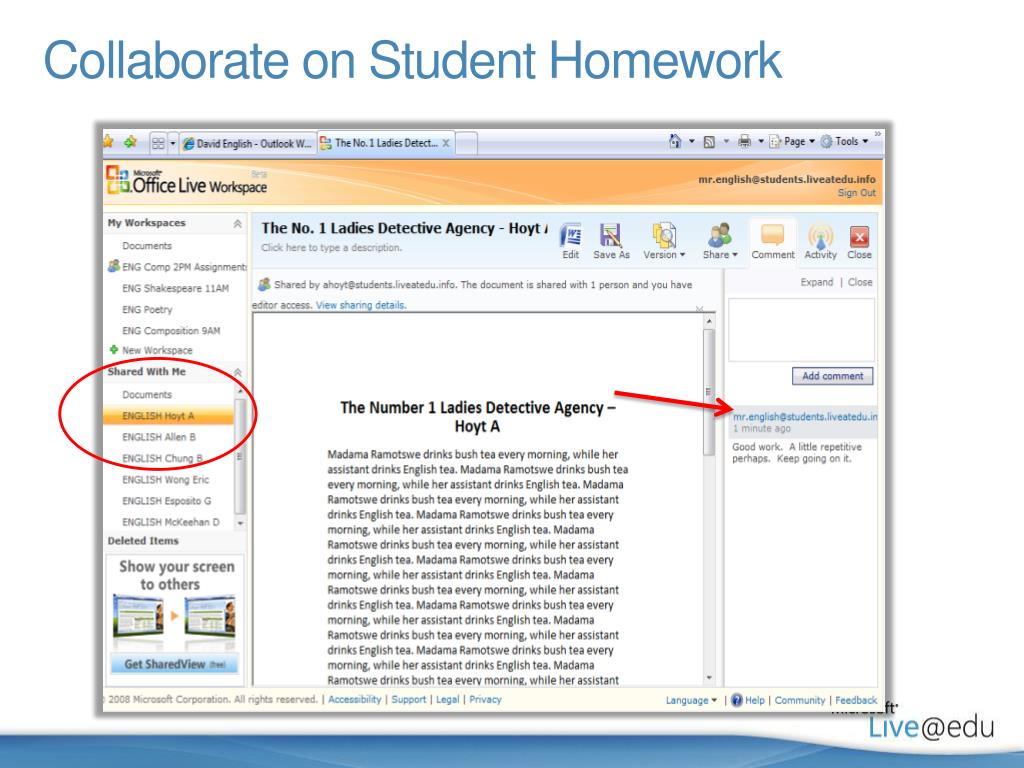Screen dimensions: 1024x768
Task: Select ENGLISH Allen B workspace
Action: [159, 437]
